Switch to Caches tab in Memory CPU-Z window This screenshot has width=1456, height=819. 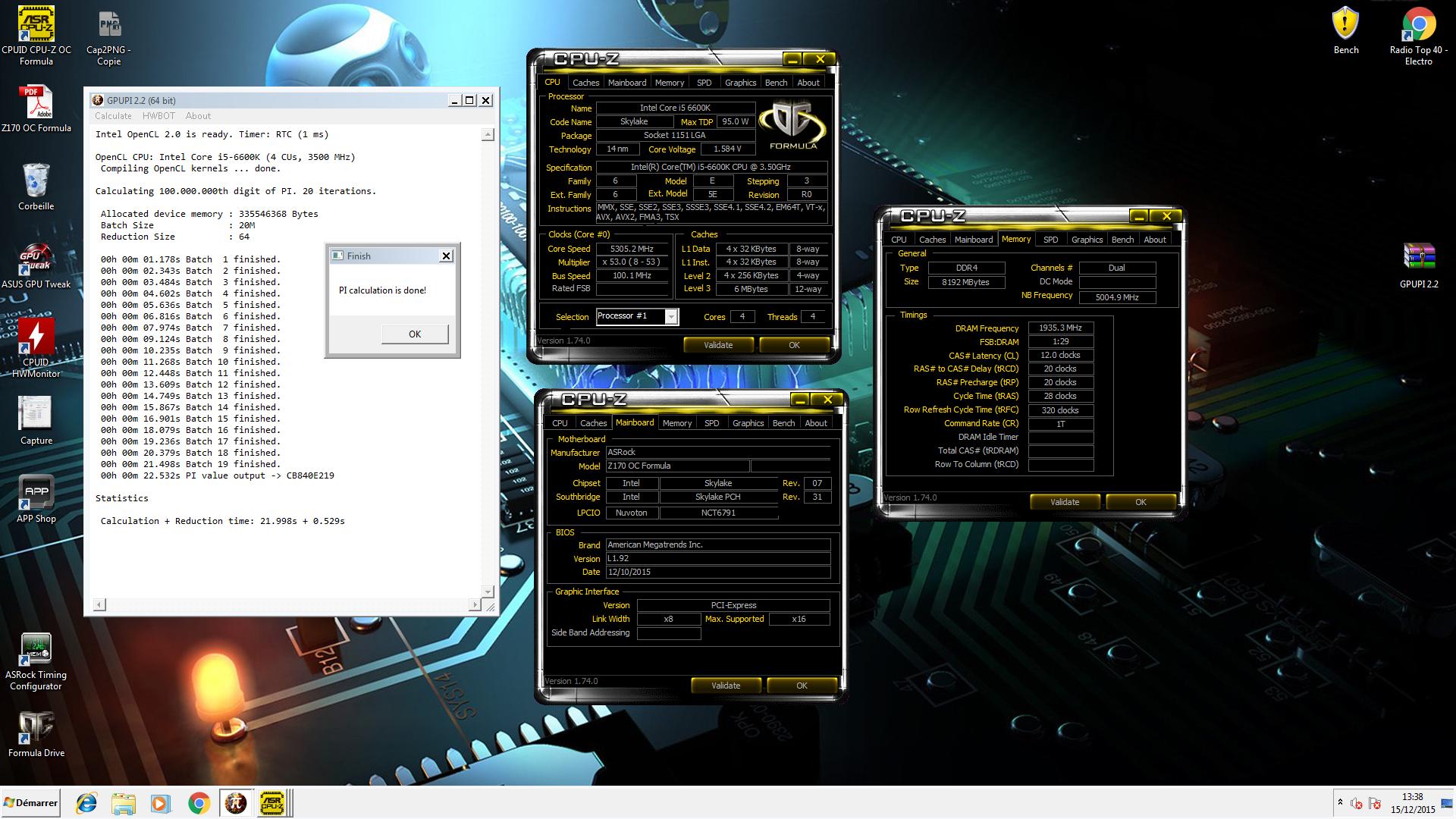(932, 240)
